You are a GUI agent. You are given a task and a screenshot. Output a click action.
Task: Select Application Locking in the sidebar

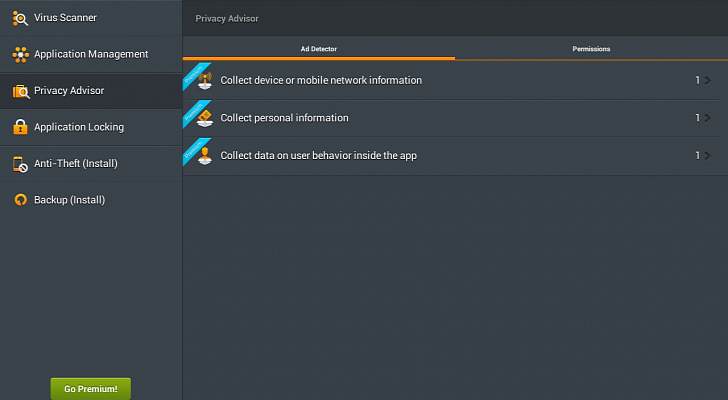click(78, 127)
